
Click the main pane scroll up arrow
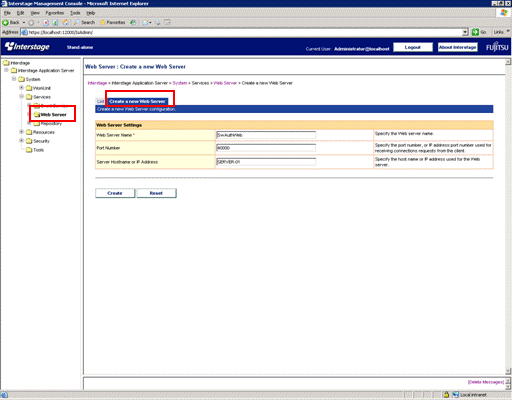[x=508, y=62]
